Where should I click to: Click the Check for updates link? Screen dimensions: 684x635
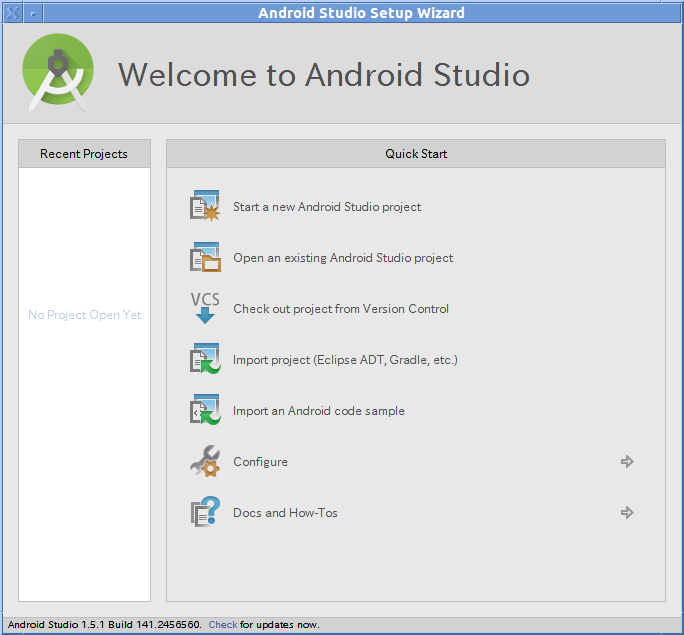pos(222,625)
